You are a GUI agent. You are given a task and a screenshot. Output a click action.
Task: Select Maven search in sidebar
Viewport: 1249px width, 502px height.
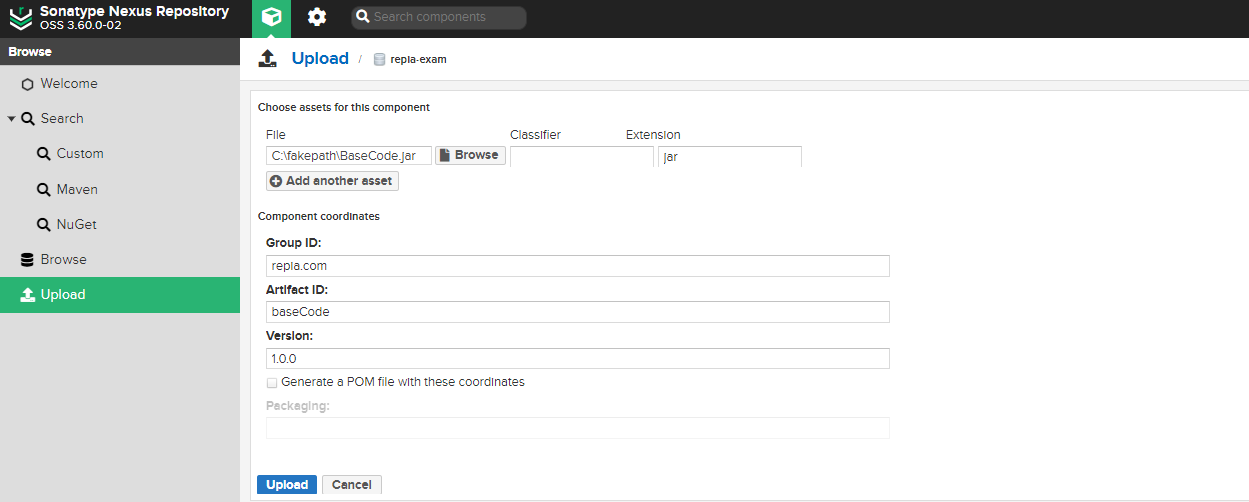point(76,189)
